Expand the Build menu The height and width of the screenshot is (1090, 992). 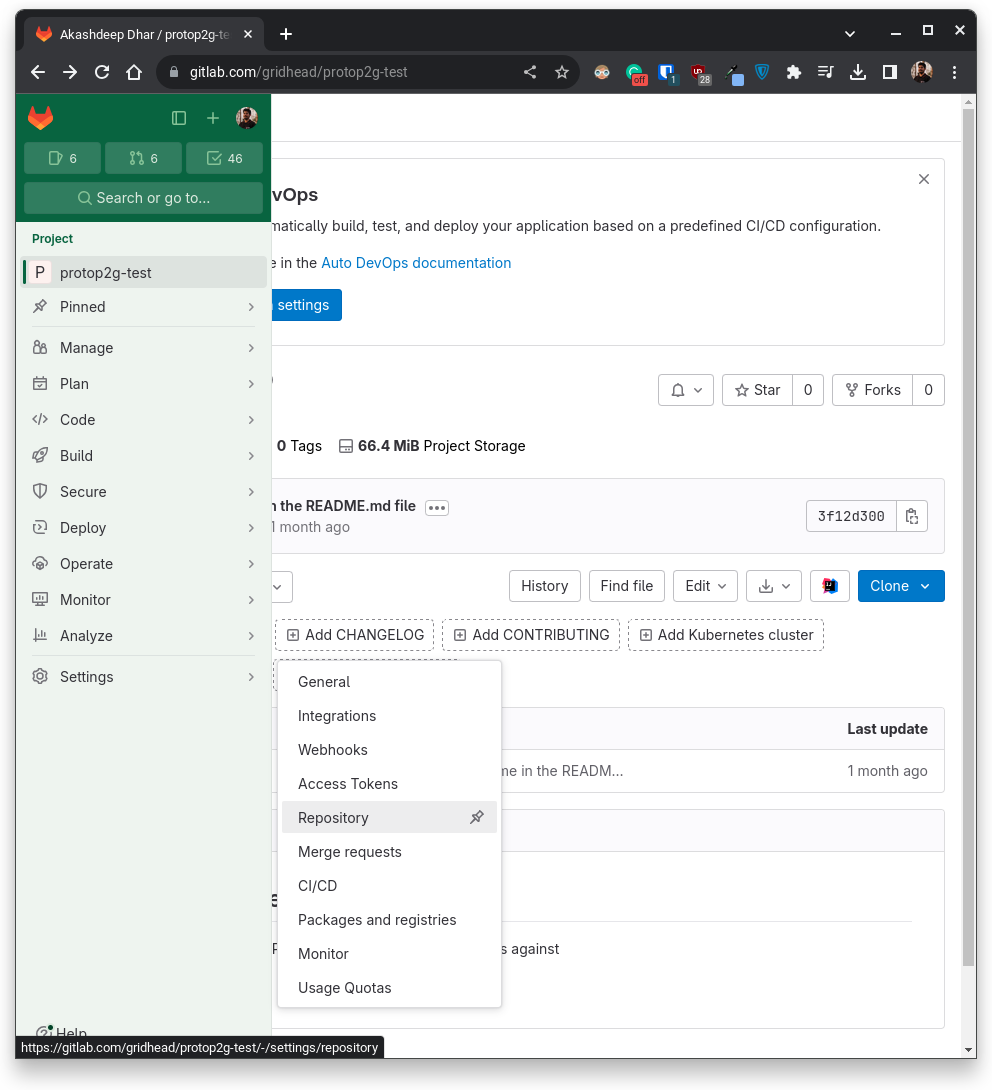pyautogui.click(x=145, y=456)
